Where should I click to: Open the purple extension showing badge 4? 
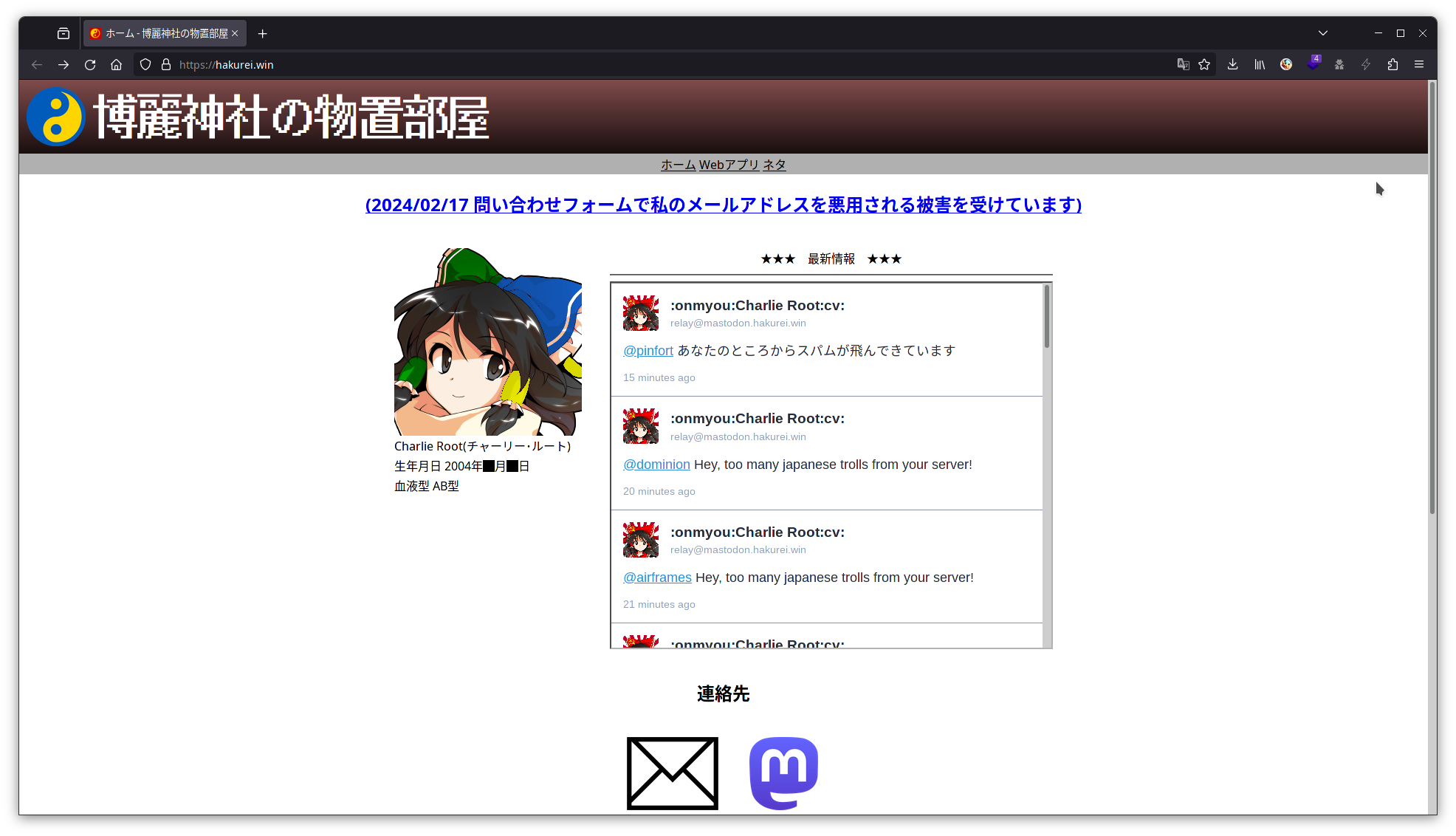1313,64
